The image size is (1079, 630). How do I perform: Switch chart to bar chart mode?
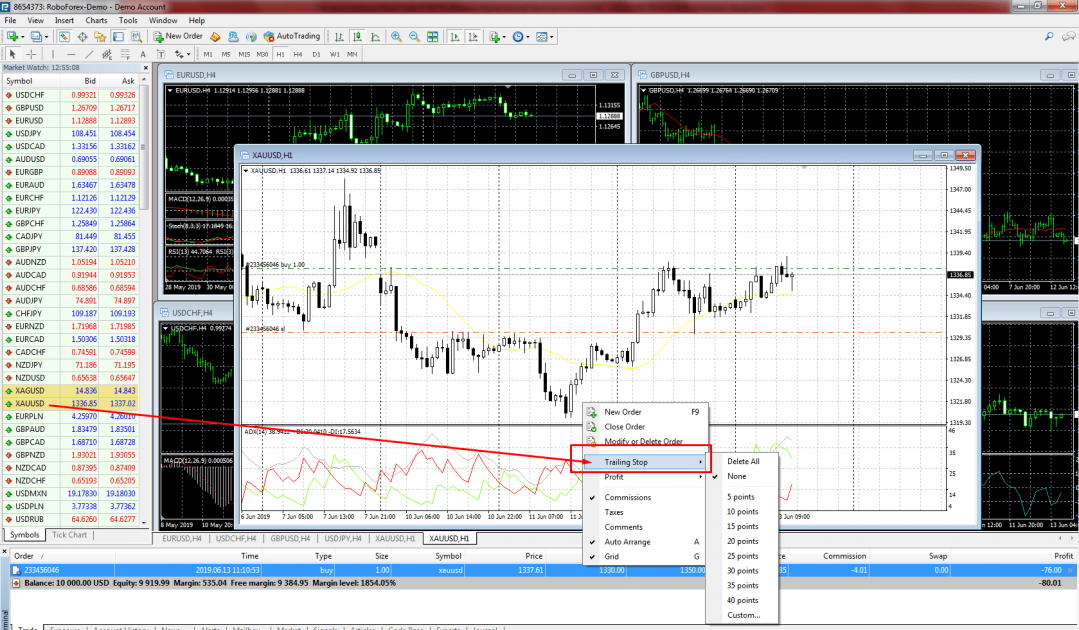(x=339, y=36)
